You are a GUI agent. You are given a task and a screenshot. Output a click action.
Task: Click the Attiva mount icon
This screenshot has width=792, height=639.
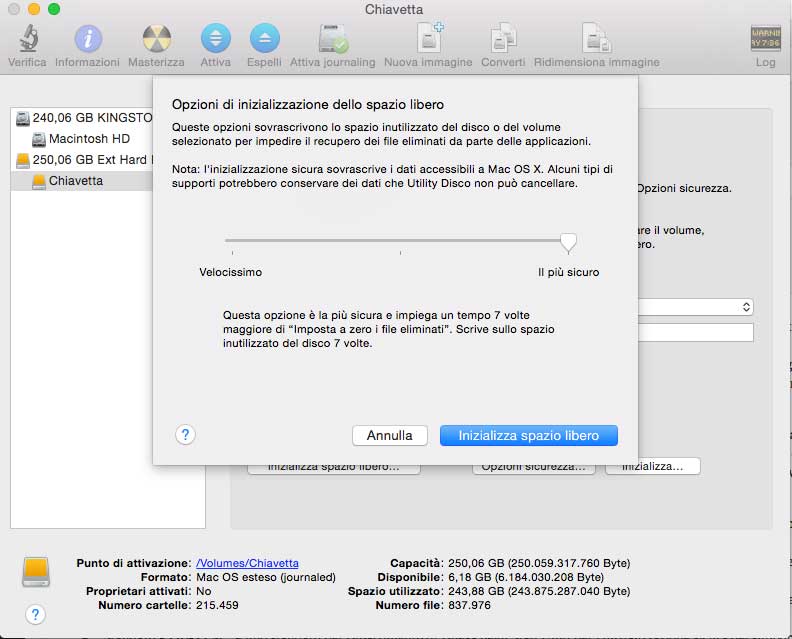[x=215, y=40]
